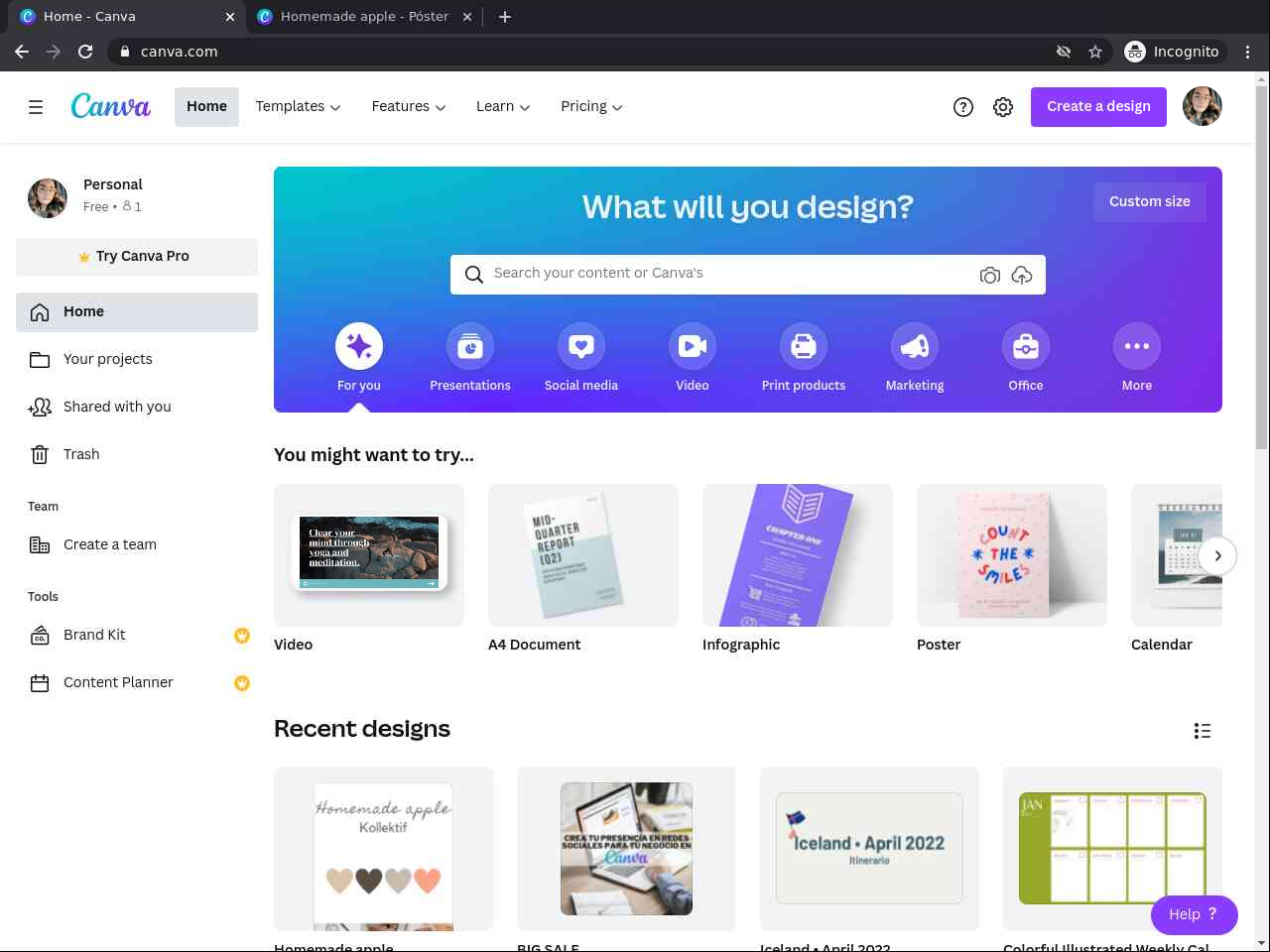Select the Video category icon
Screen dimensions: 1270x952
[x=693, y=346]
